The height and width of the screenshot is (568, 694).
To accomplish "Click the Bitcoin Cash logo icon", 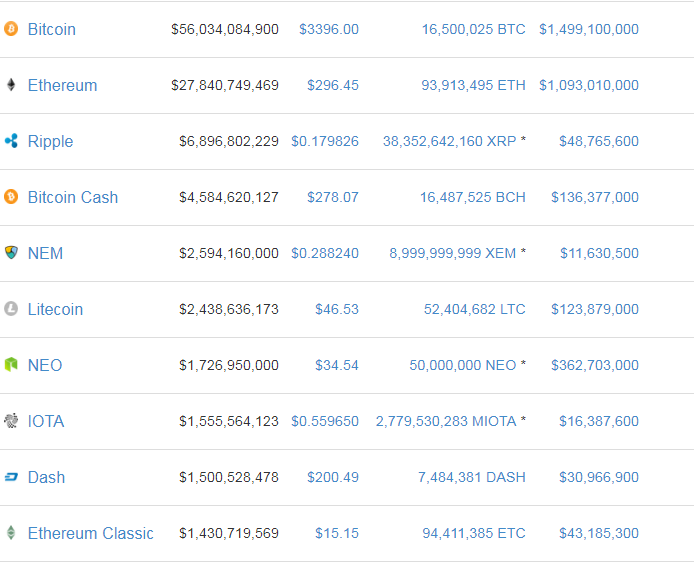I will coord(11,197).
